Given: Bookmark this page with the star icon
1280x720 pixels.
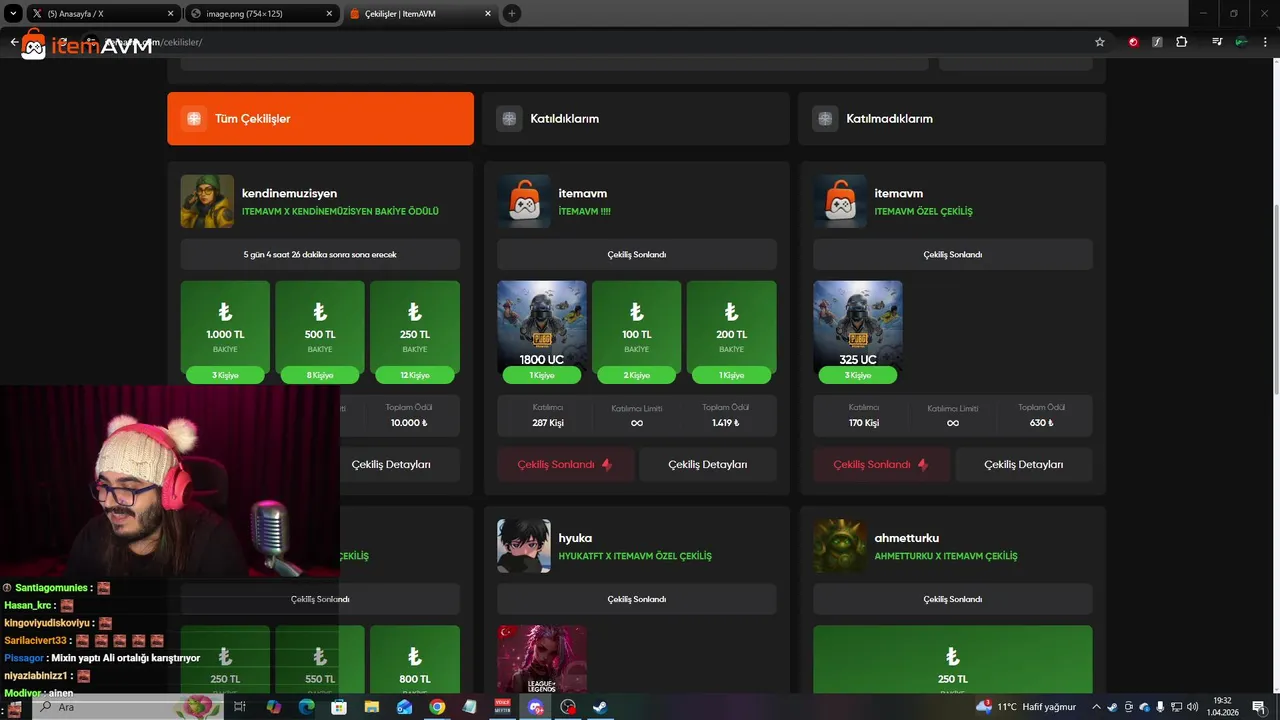Looking at the screenshot, I should coord(1100,42).
